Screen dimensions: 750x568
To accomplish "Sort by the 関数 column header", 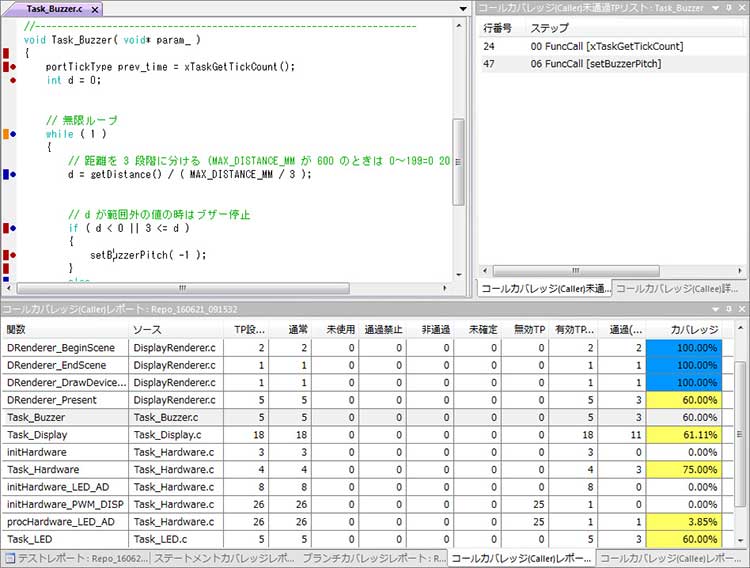I will point(66,329).
